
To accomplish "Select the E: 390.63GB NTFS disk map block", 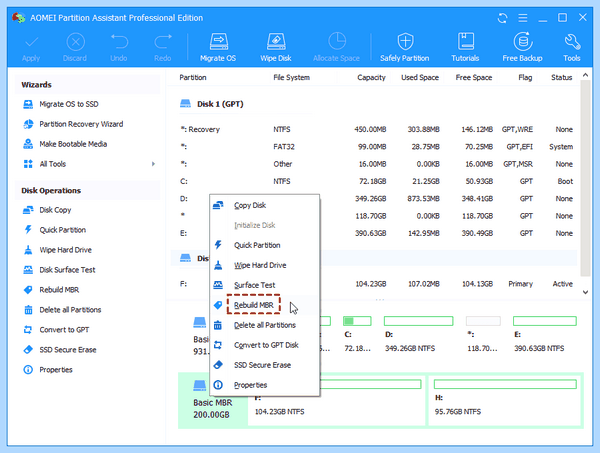I will (x=545, y=334).
